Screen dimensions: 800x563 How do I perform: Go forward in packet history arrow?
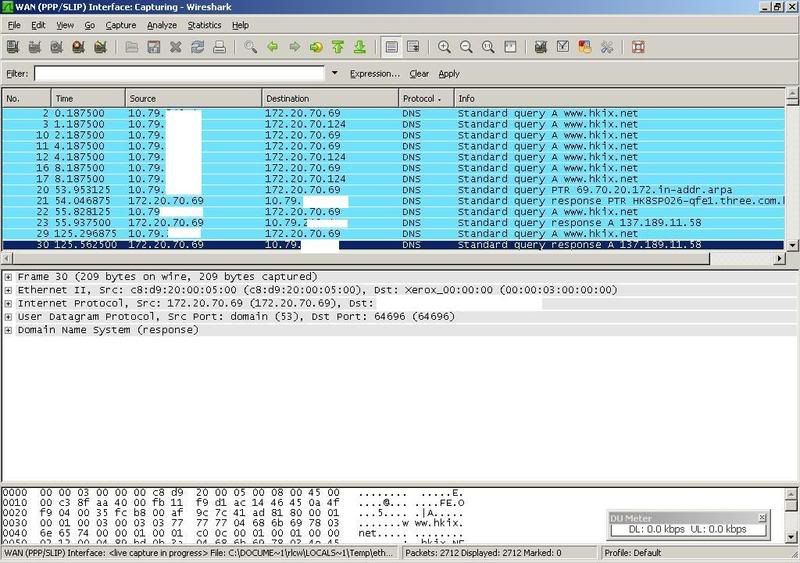[x=294, y=47]
